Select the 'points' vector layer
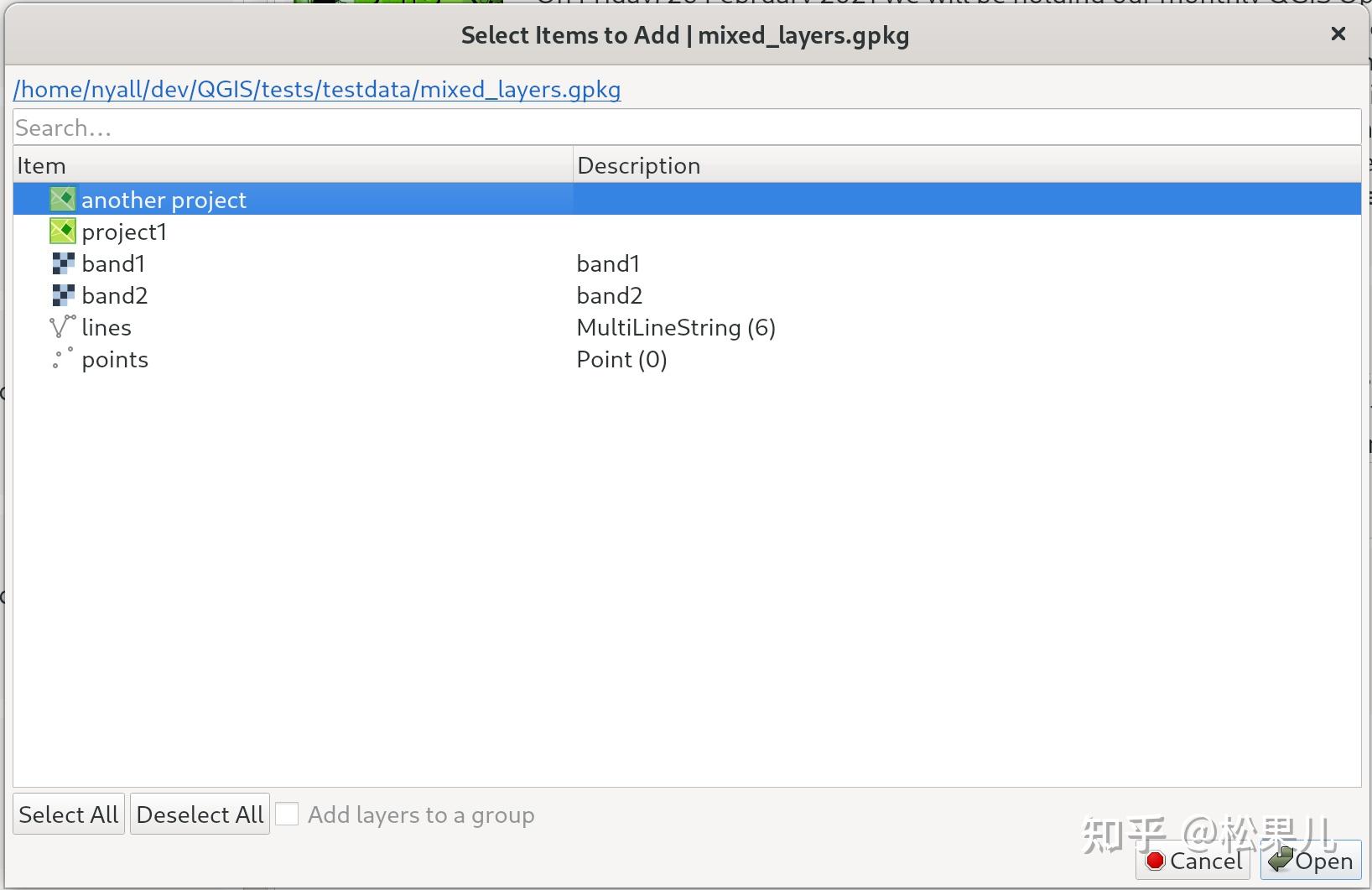 click(x=115, y=360)
